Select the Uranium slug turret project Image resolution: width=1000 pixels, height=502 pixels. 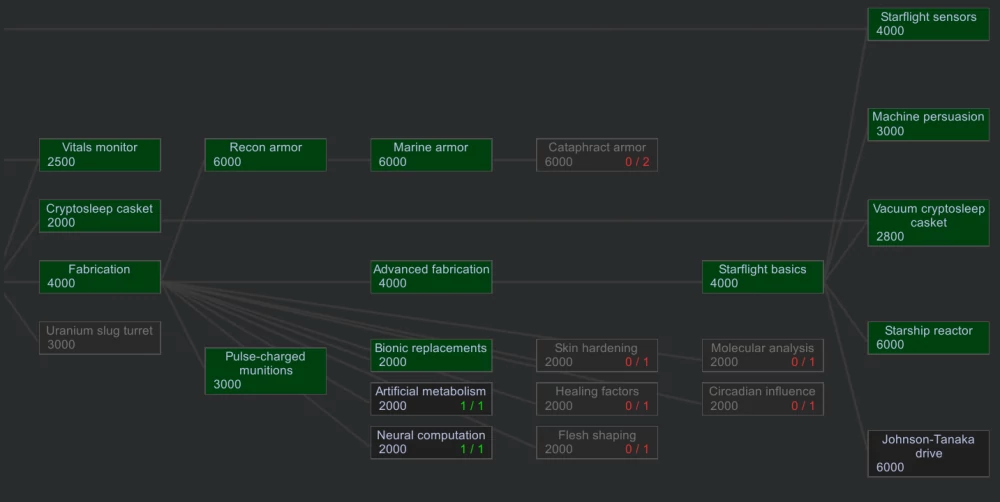(x=99, y=338)
